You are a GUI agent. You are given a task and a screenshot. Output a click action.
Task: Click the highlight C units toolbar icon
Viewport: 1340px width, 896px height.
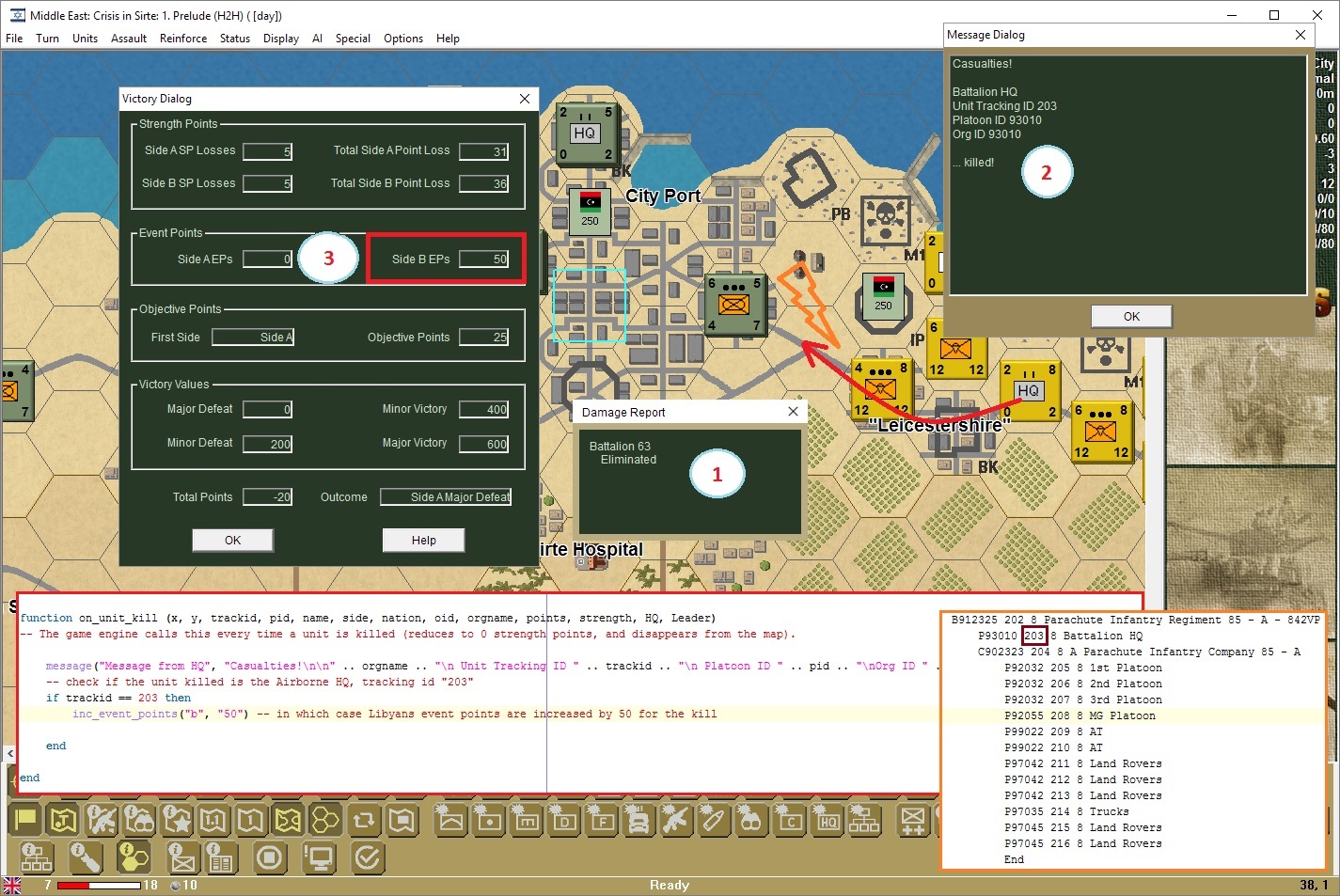(x=790, y=819)
